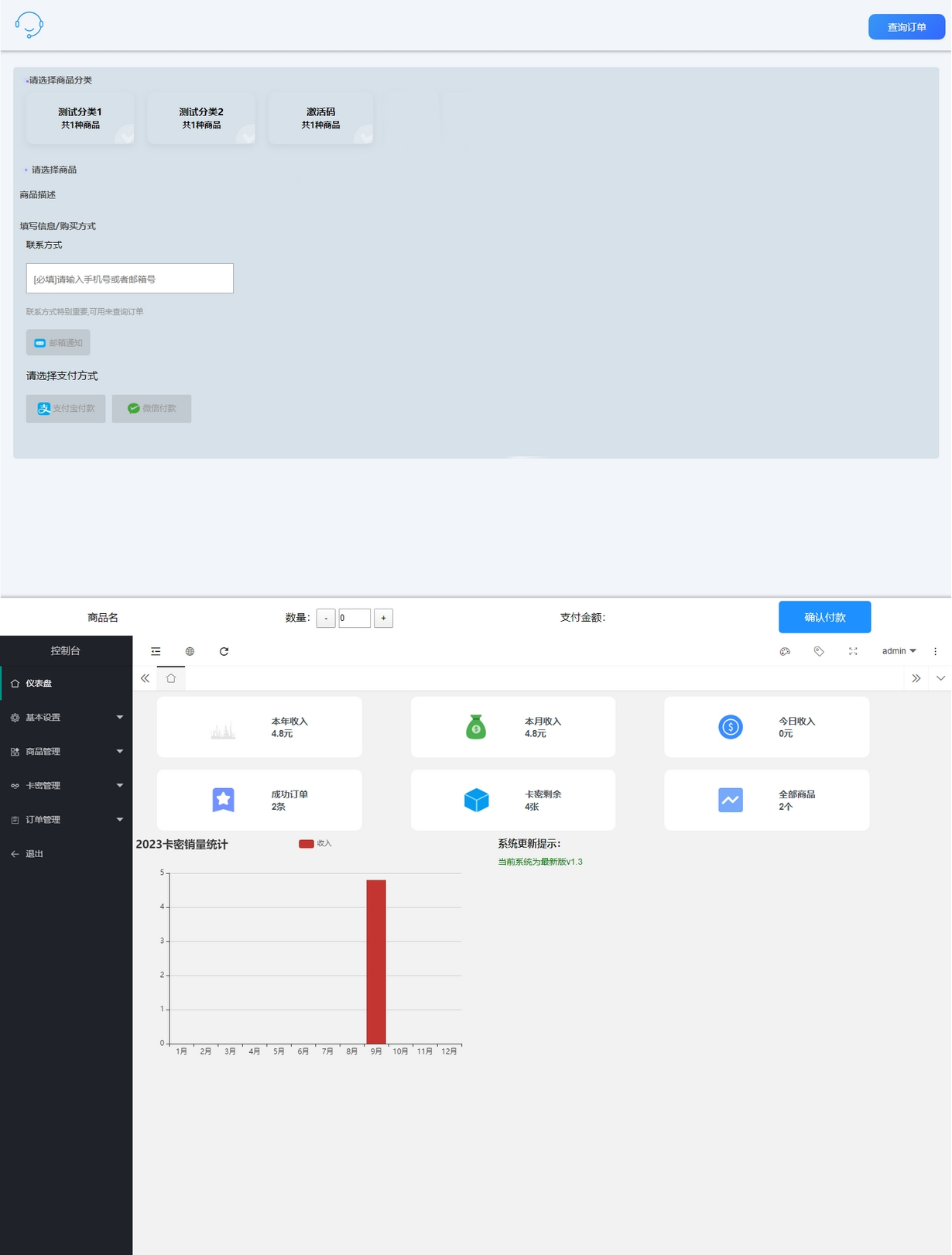Open the admin user dropdown

[x=899, y=651]
